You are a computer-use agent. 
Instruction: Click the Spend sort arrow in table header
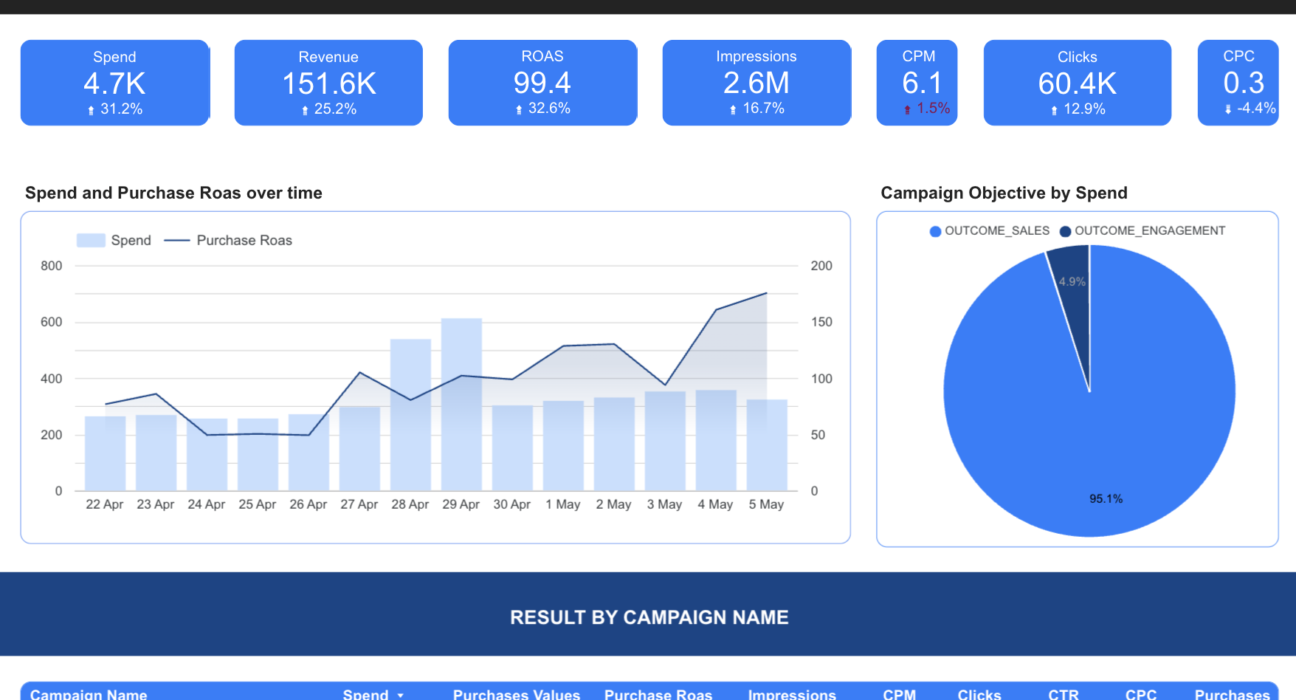[401, 695]
